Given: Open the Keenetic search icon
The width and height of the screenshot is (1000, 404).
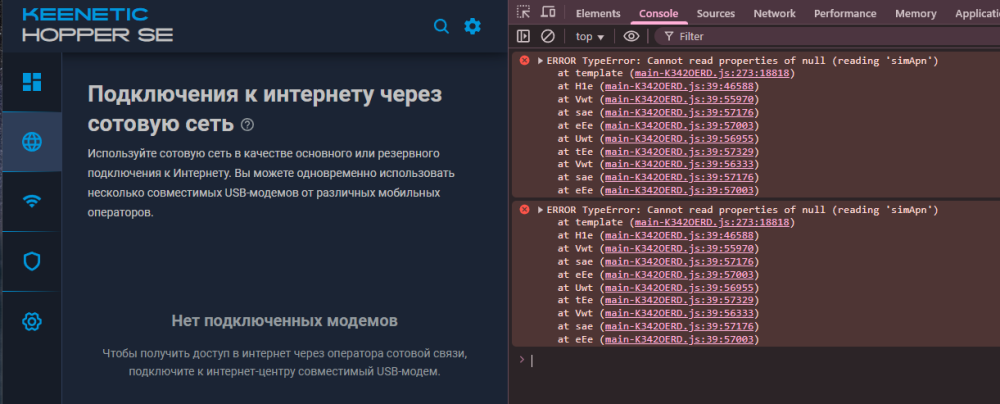Looking at the screenshot, I should click(441, 26).
